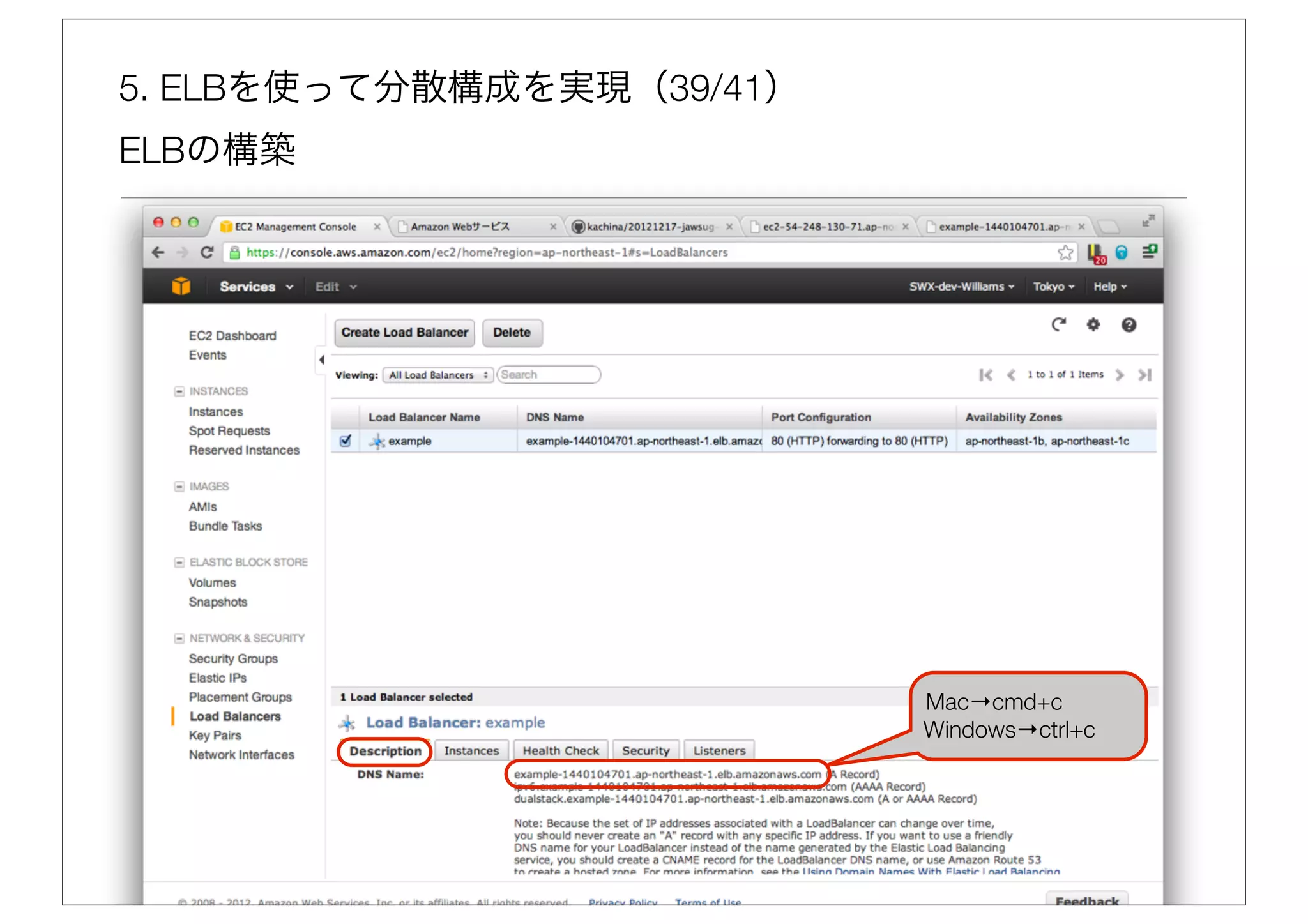Image resolution: width=1308 pixels, height=924 pixels.
Task: Open the Chrome menu icon
Action: 1149,252
